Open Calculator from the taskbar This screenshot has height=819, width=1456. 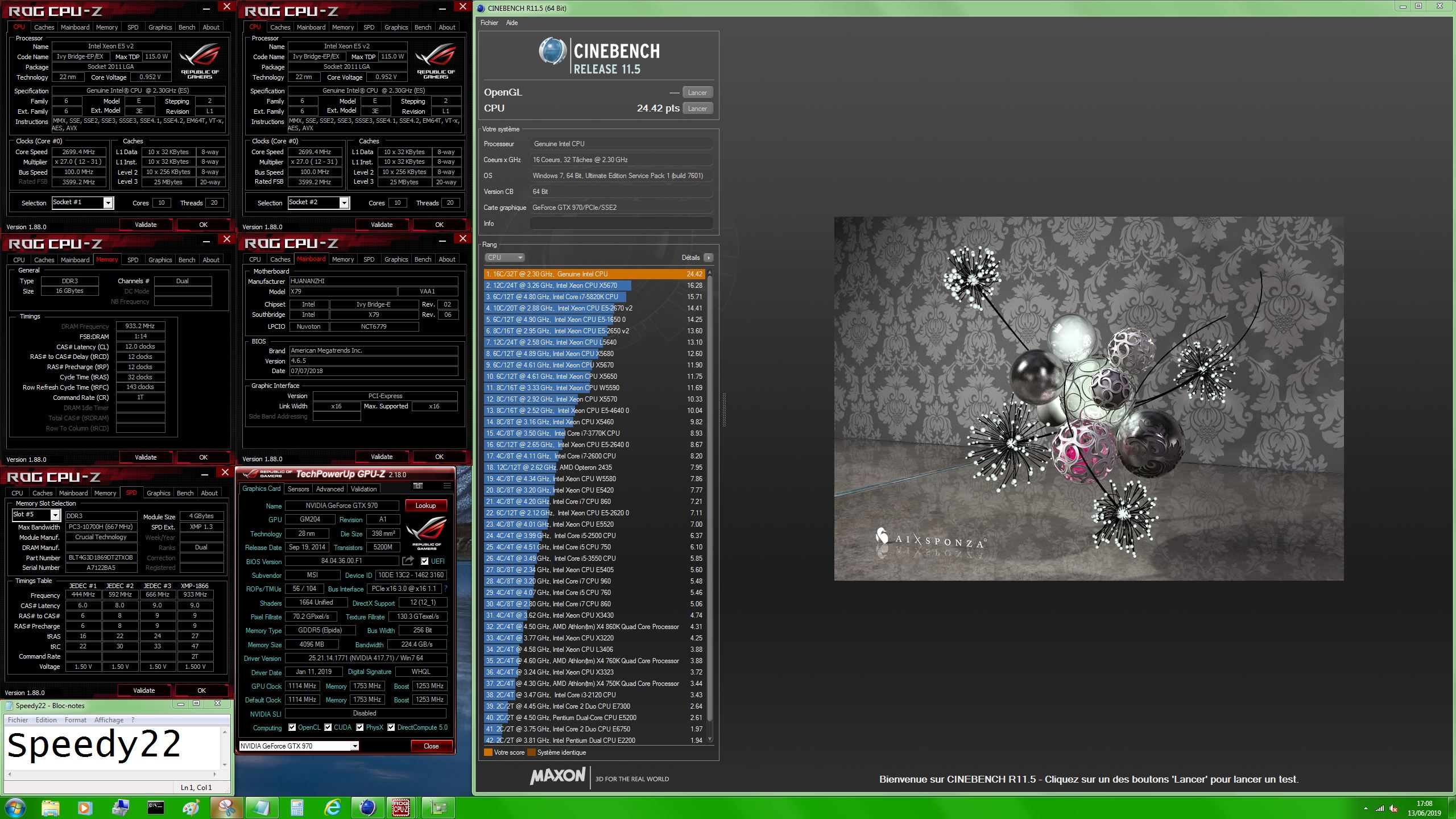[297, 808]
